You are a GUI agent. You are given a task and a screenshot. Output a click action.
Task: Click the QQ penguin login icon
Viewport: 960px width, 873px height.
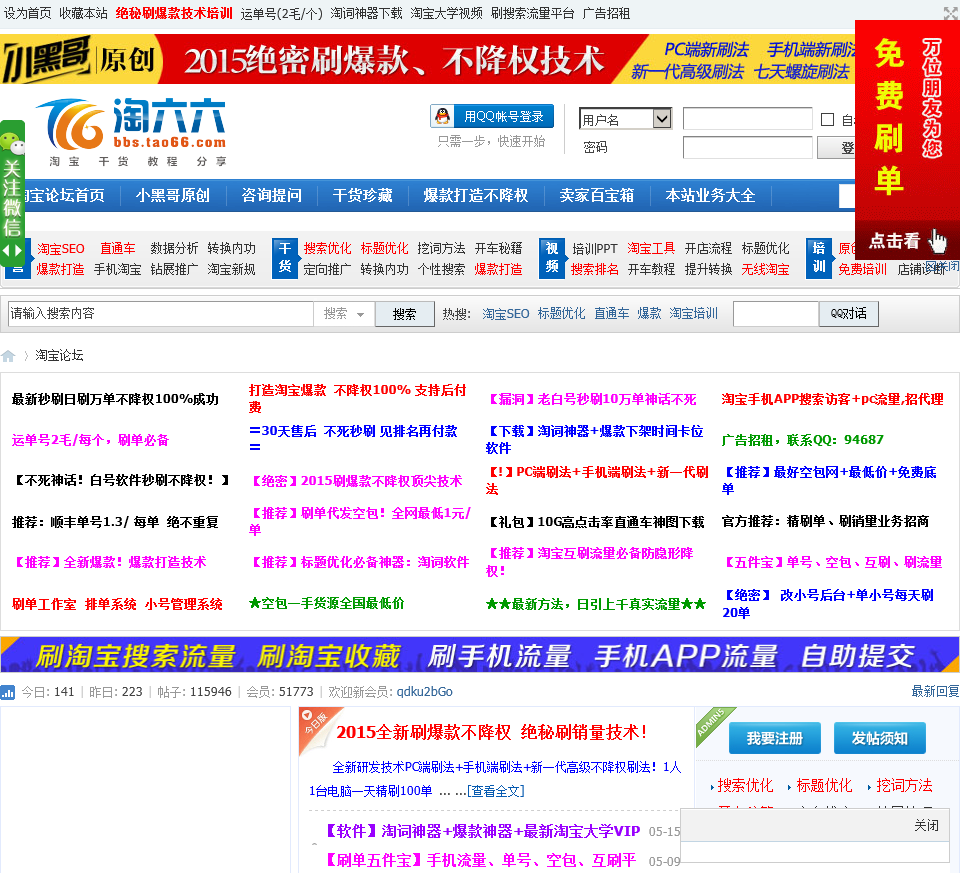point(442,116)
